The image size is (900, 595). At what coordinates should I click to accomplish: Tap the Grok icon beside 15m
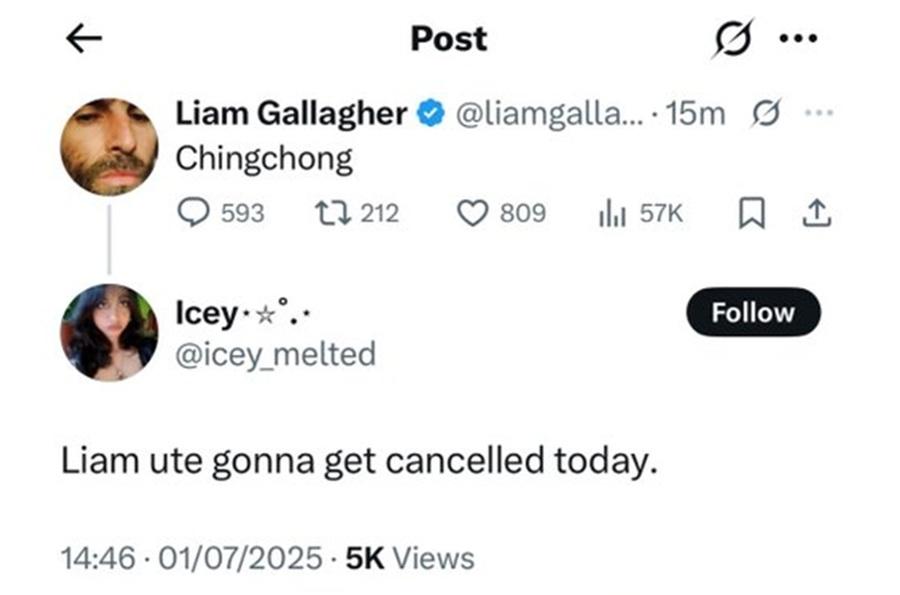[x=765, y=114]
